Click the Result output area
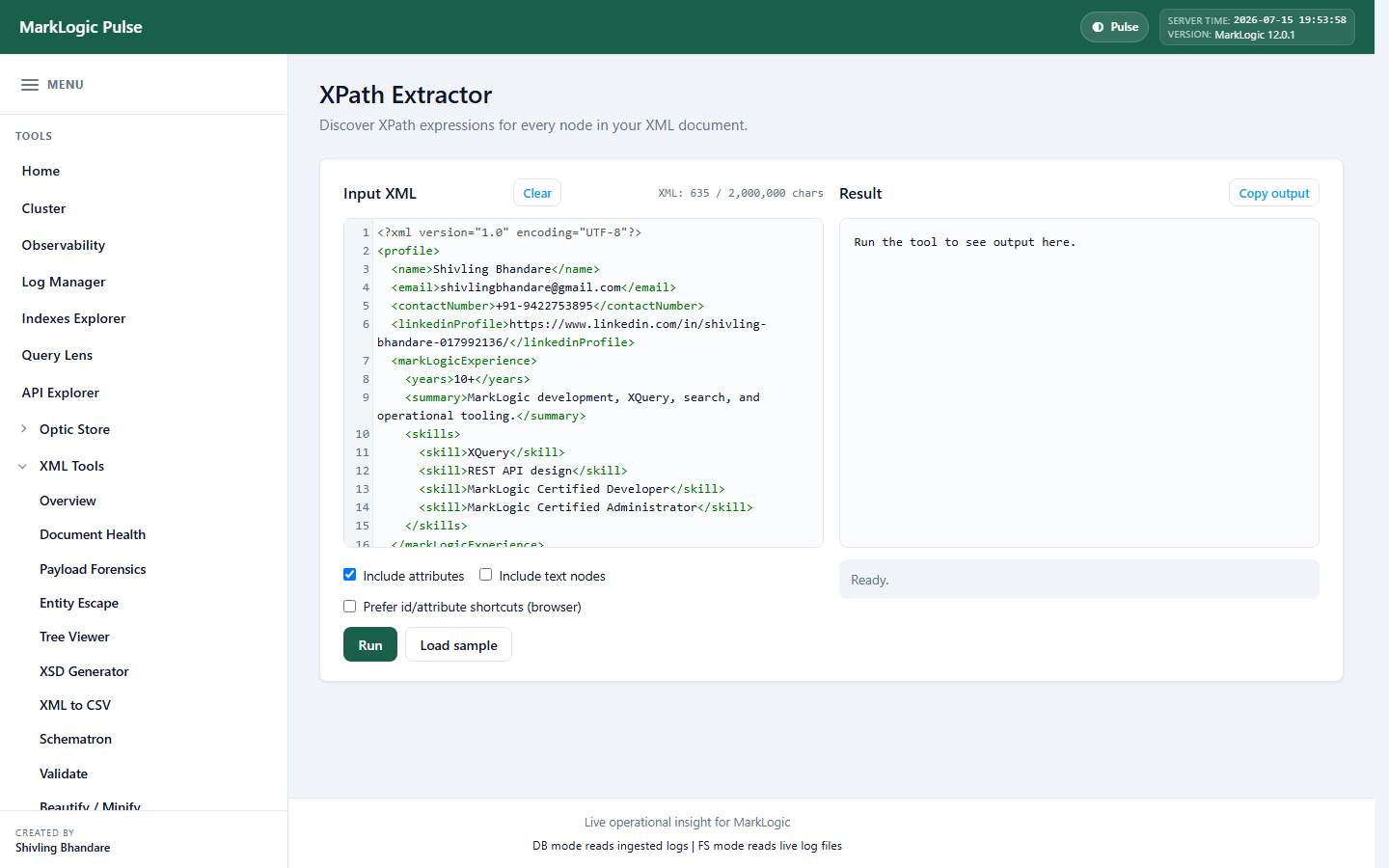The width and height of the screenshot is (1389, 868). [x=1078, y=383]
